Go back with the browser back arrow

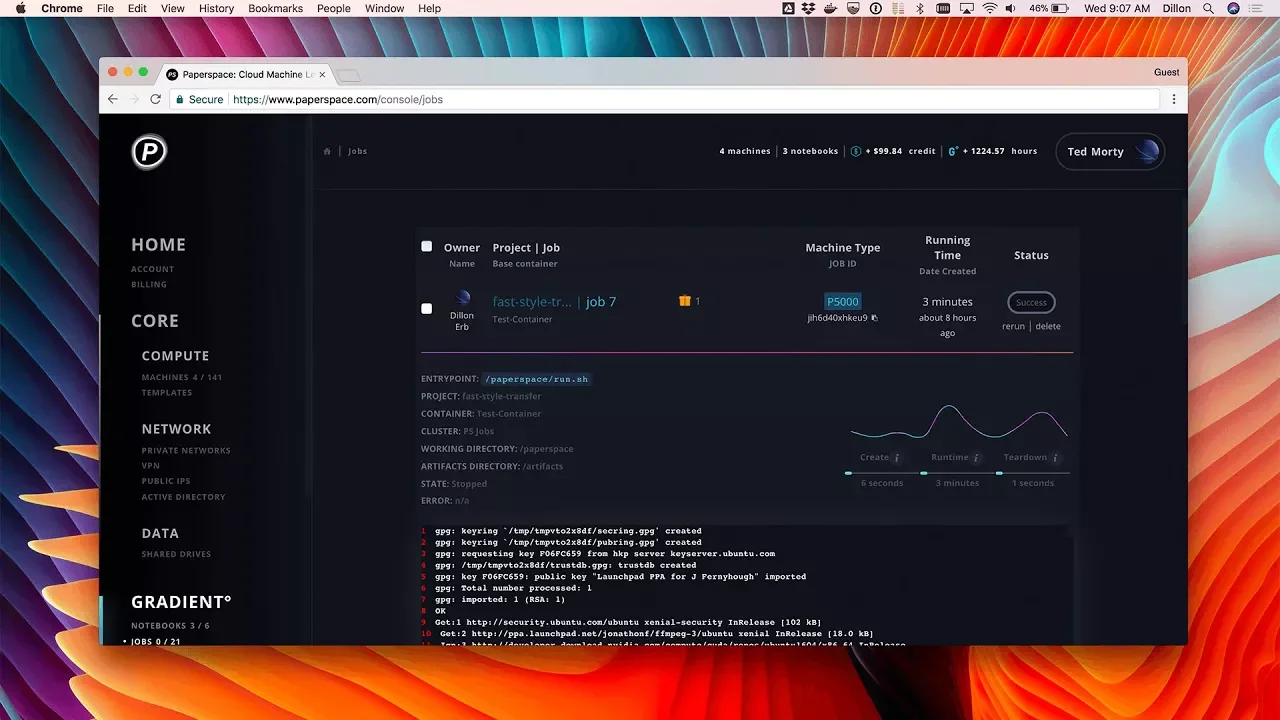[113, 99]
